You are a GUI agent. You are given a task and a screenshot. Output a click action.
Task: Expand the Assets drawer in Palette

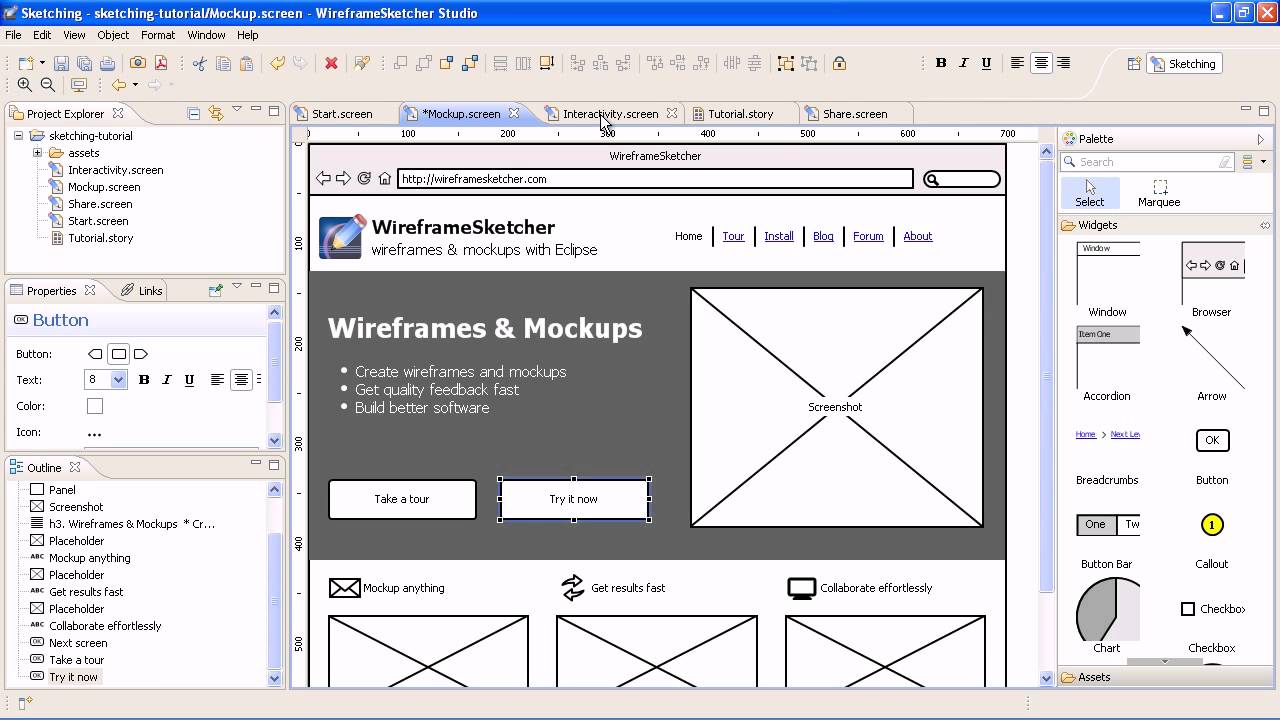[x=1166, y=677]
